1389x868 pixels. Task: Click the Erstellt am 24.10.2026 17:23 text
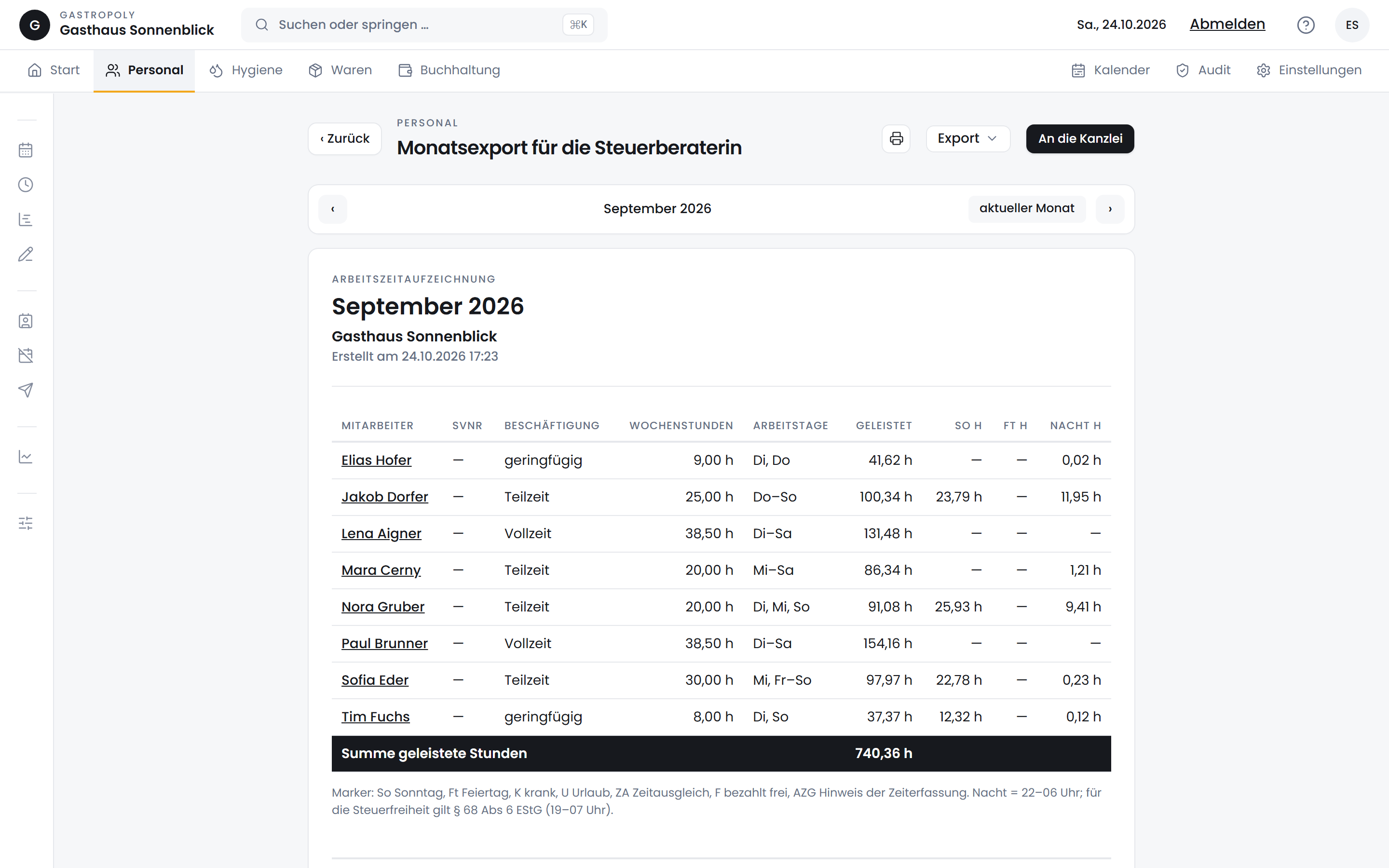pyautogui.click(x=415, y=356)
